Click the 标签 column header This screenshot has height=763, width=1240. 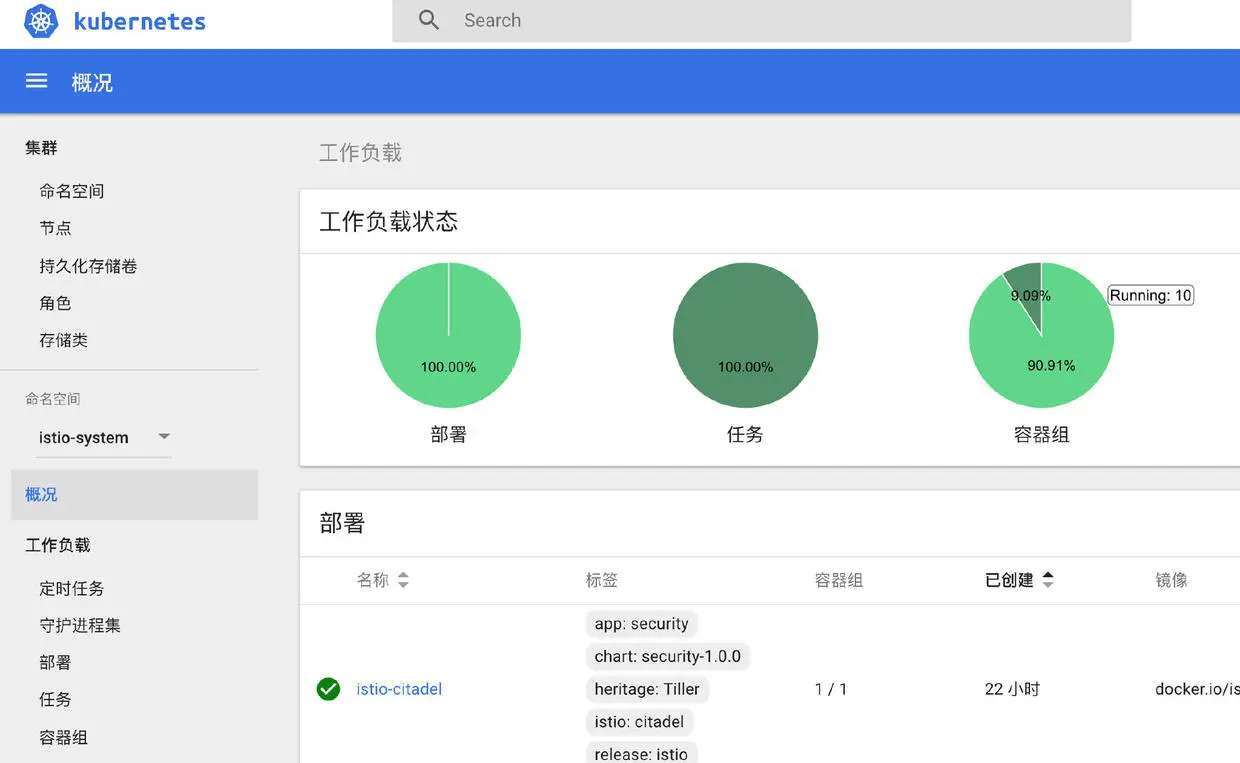coord(602,580)
